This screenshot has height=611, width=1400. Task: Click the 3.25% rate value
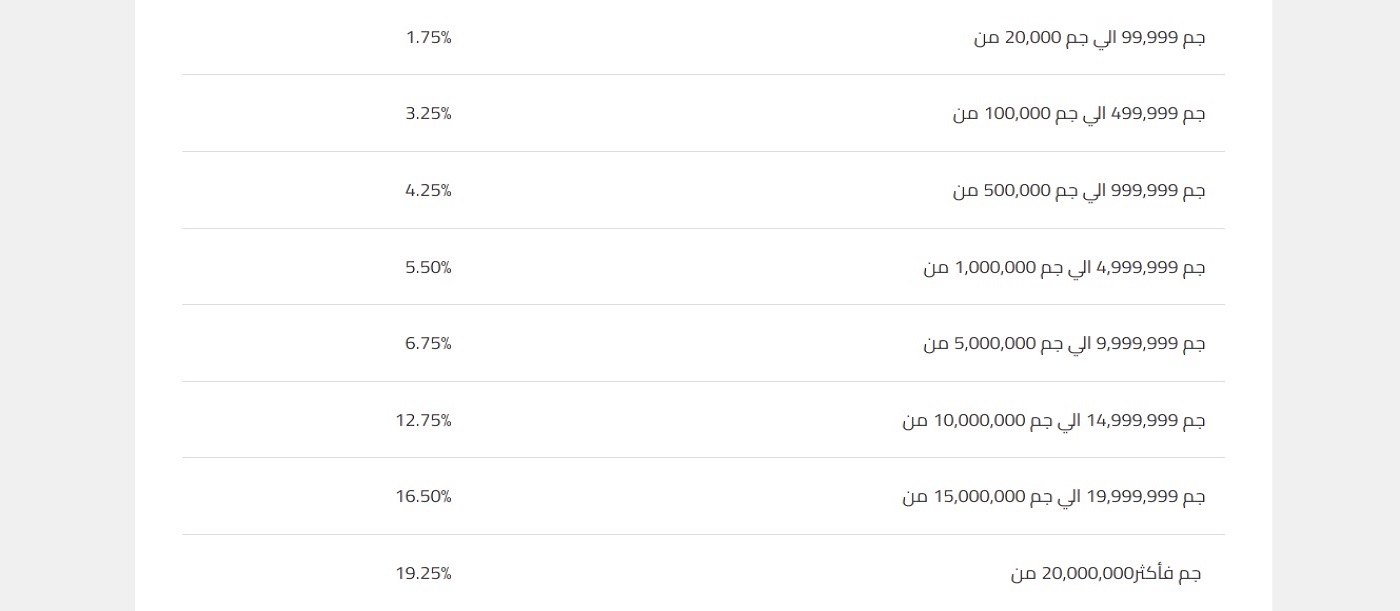(428, 114)
